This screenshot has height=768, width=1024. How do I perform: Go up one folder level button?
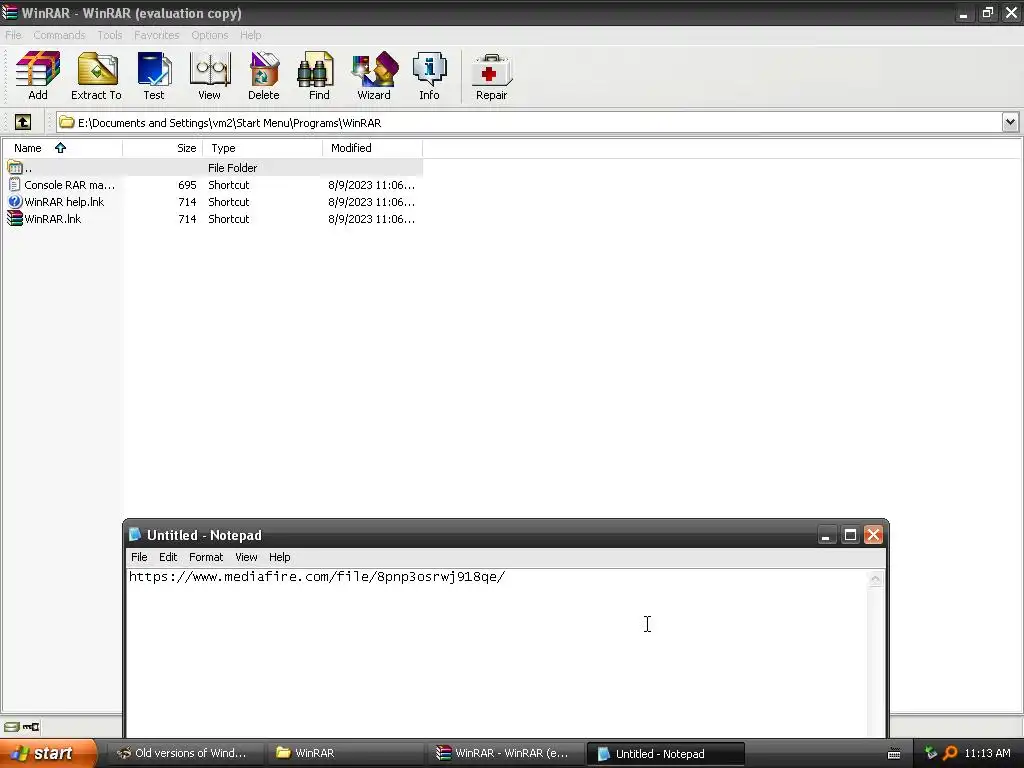[23, 122]
